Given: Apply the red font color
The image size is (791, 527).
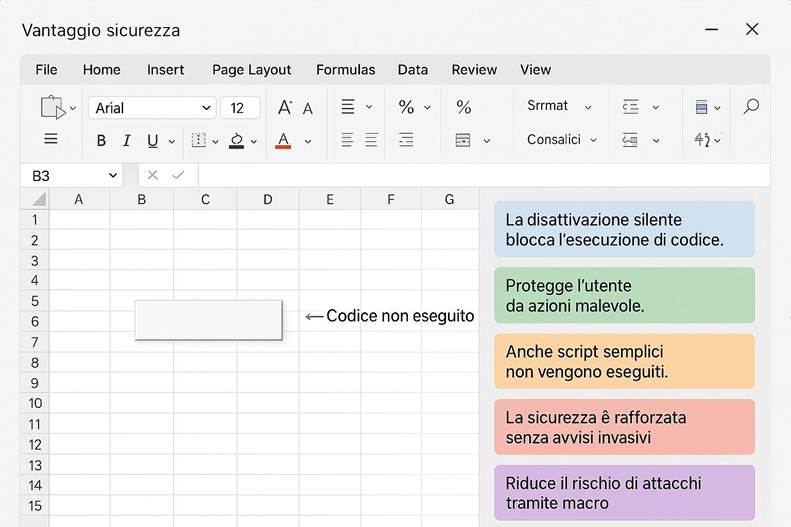Looking at the screenshot, I should click(283, 141).
